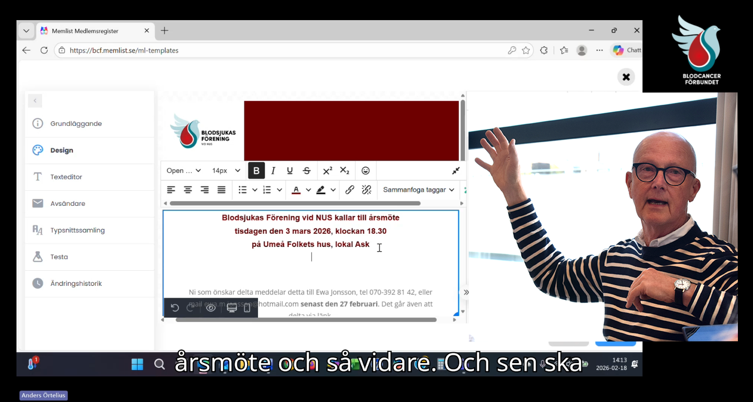The width and height of the screenshot is (753, 402).
Task: Center-align the text
Action: pyautogui.click(x=188, y=190)
